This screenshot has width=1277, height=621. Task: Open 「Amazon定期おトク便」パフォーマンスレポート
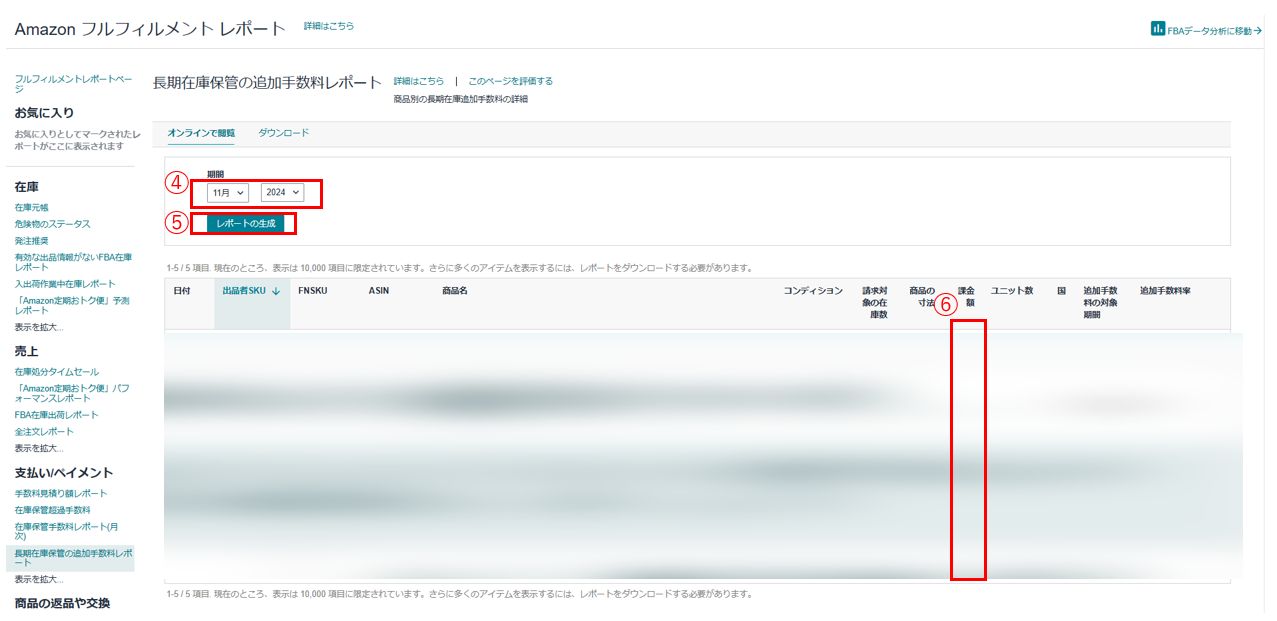pos(72,392)
